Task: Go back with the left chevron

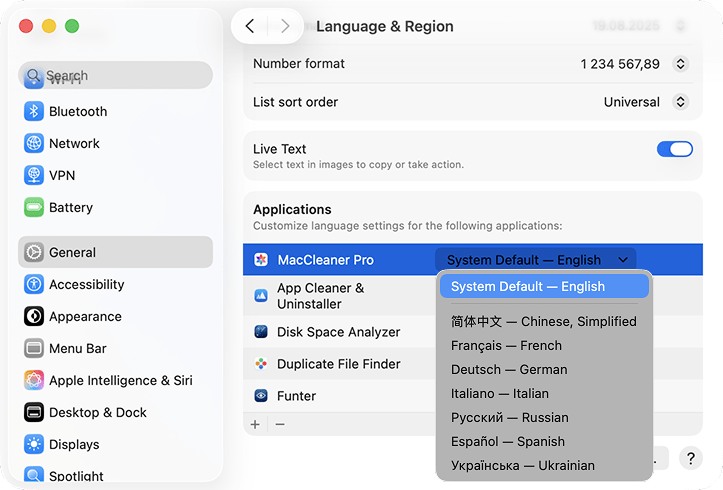Action: 250,26
